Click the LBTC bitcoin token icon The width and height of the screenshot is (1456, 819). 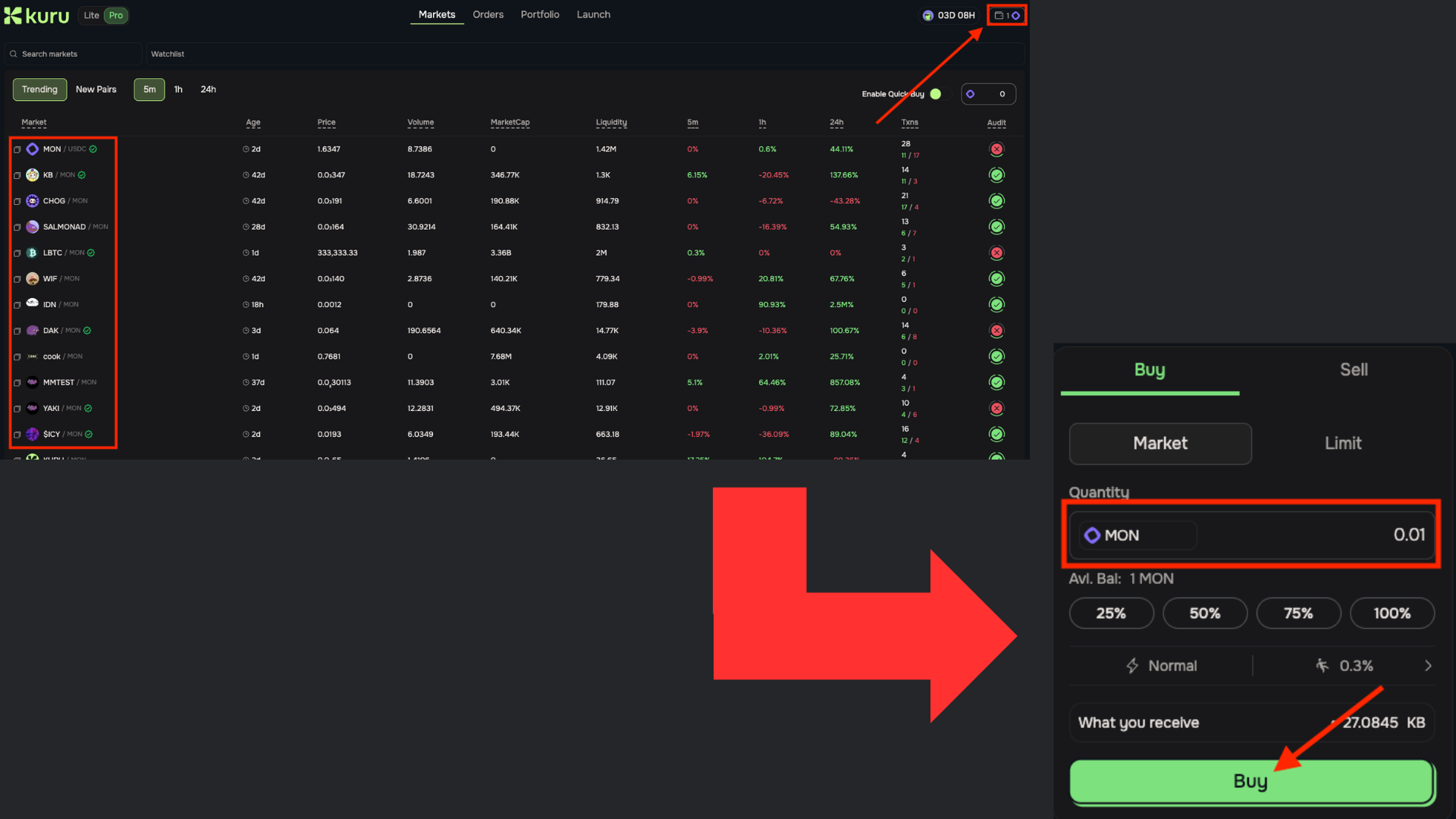click(x=33, y=253)
